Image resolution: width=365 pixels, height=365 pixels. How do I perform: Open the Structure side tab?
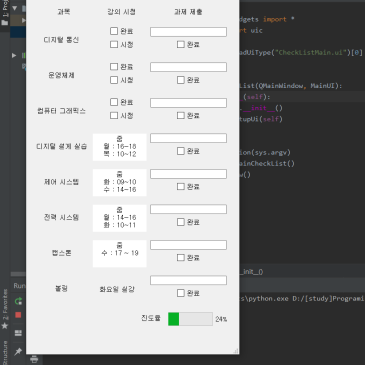[5, 352]
